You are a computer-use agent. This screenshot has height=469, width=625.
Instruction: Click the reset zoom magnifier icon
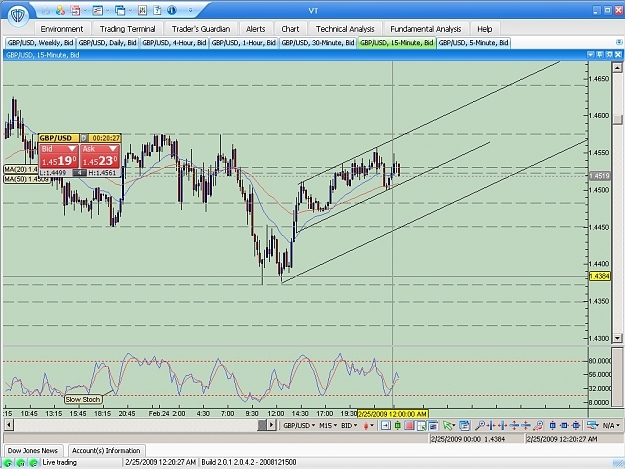point(538,426)
